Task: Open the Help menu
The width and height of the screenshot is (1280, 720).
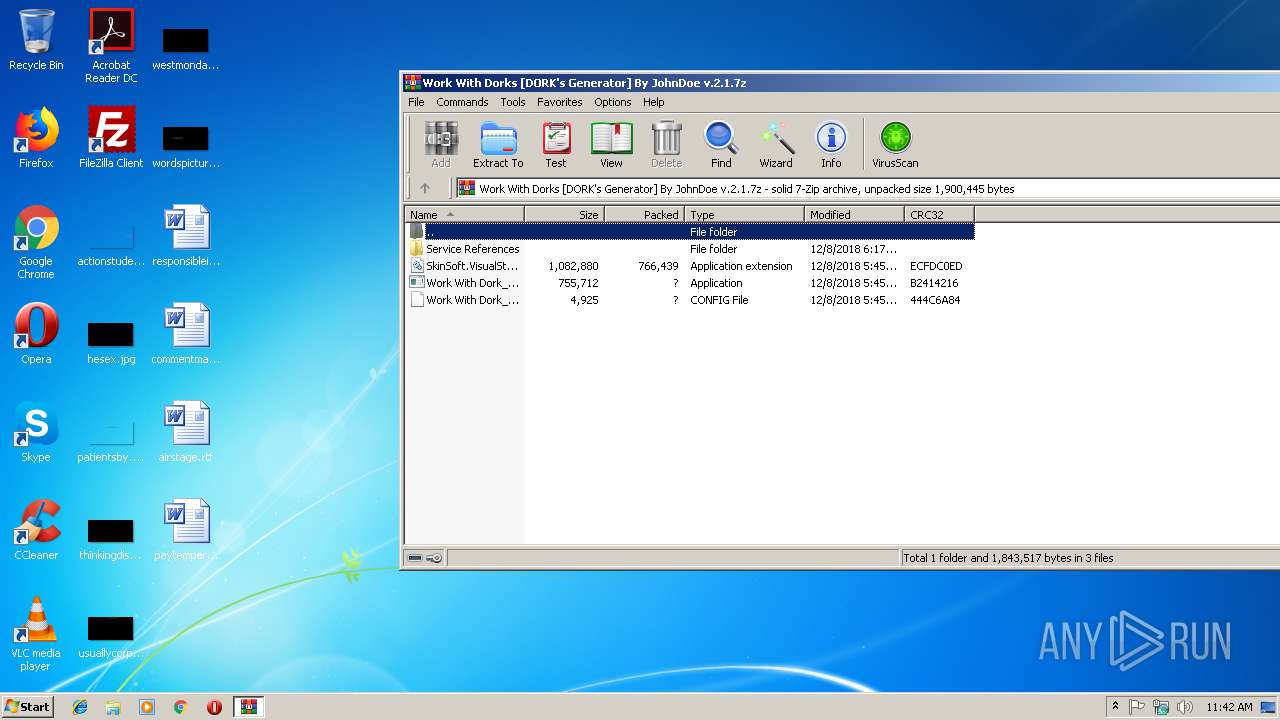Action: [654, 102]
